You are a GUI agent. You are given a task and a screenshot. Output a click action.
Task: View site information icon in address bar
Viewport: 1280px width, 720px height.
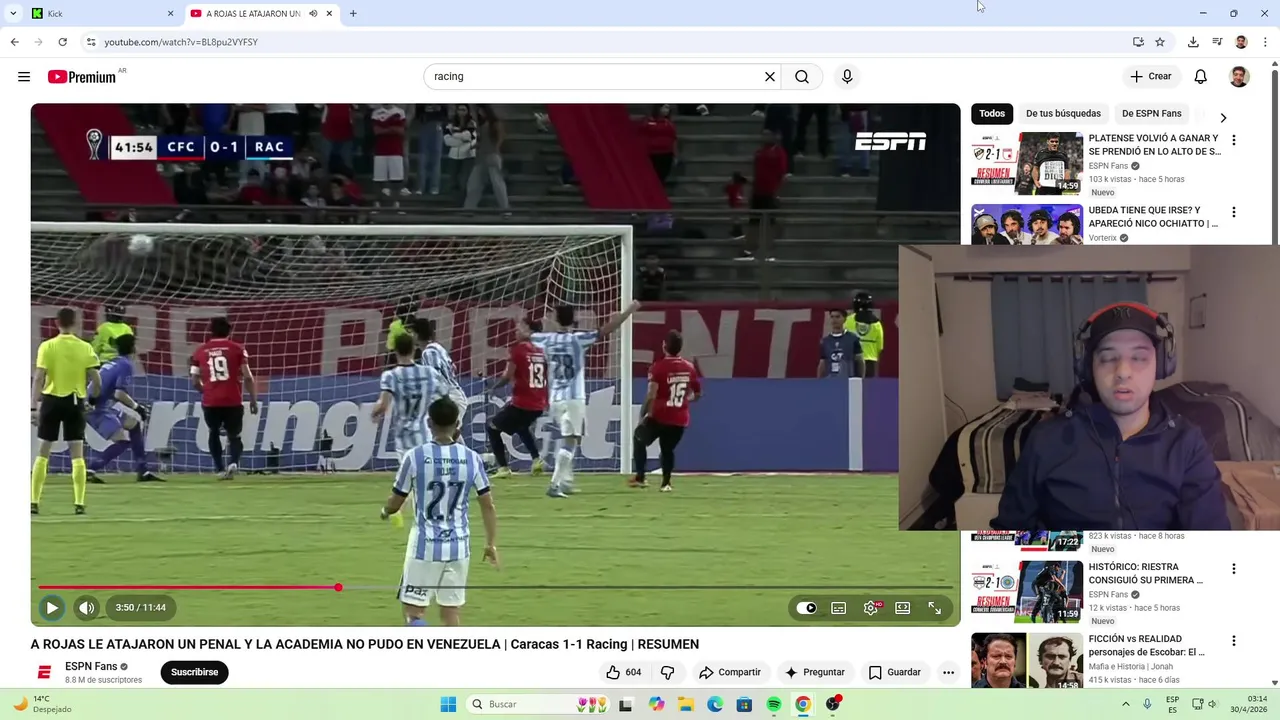point(91,42)
